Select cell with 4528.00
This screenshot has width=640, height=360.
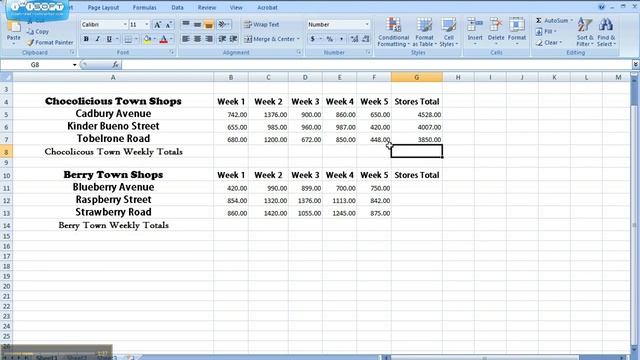pos(417,115)
